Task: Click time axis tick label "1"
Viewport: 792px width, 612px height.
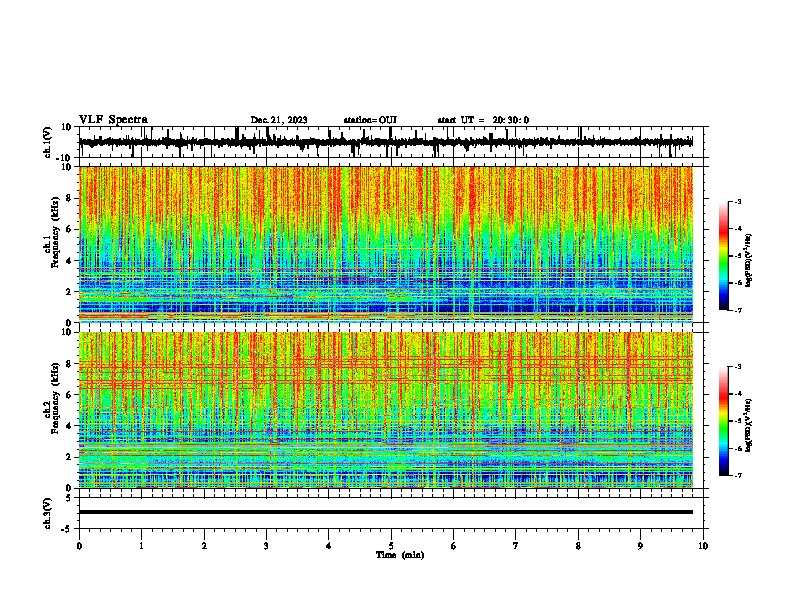Action: click(x=141, y=546)
